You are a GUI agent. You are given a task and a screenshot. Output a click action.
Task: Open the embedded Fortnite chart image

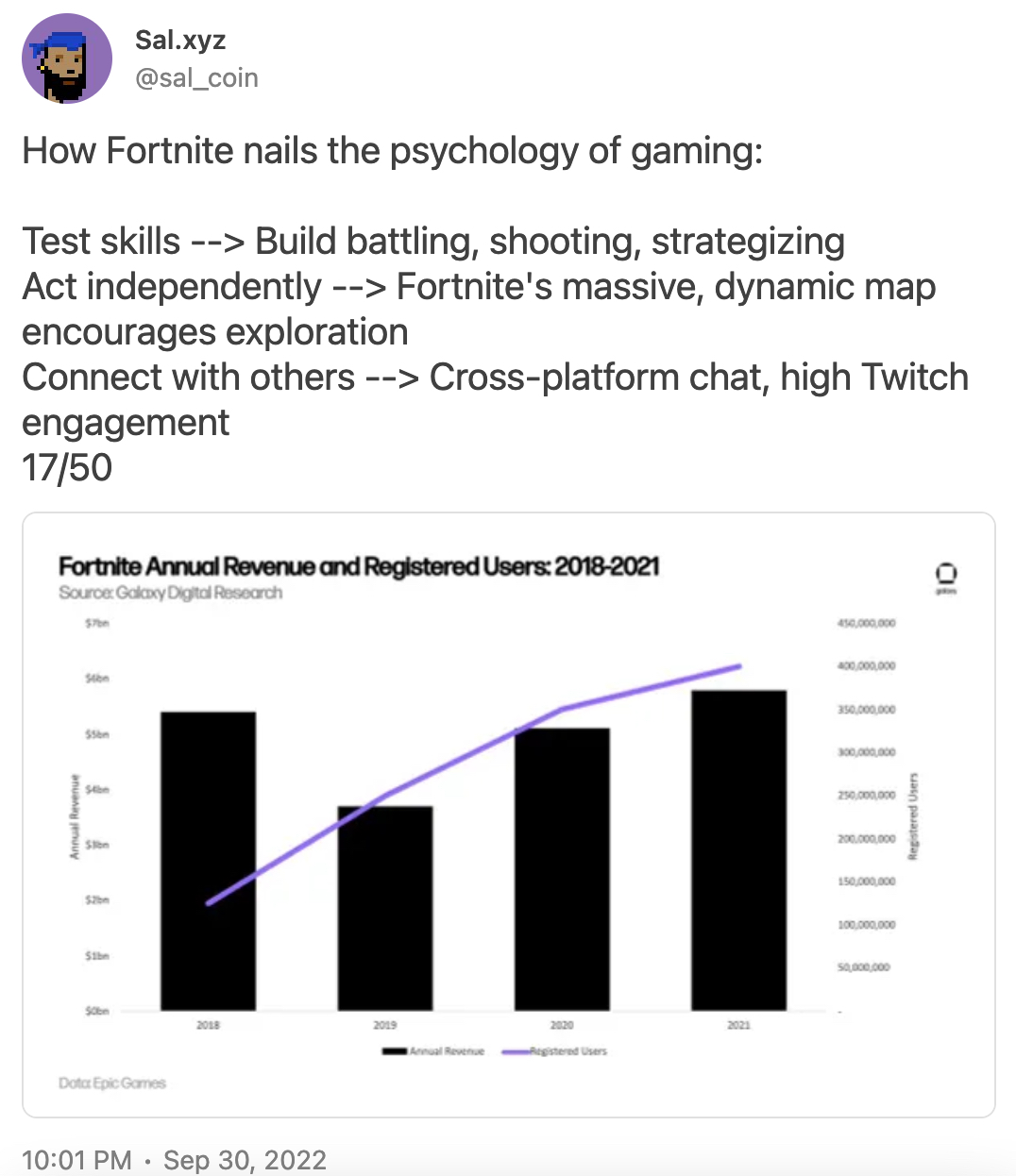coord(509,815)
